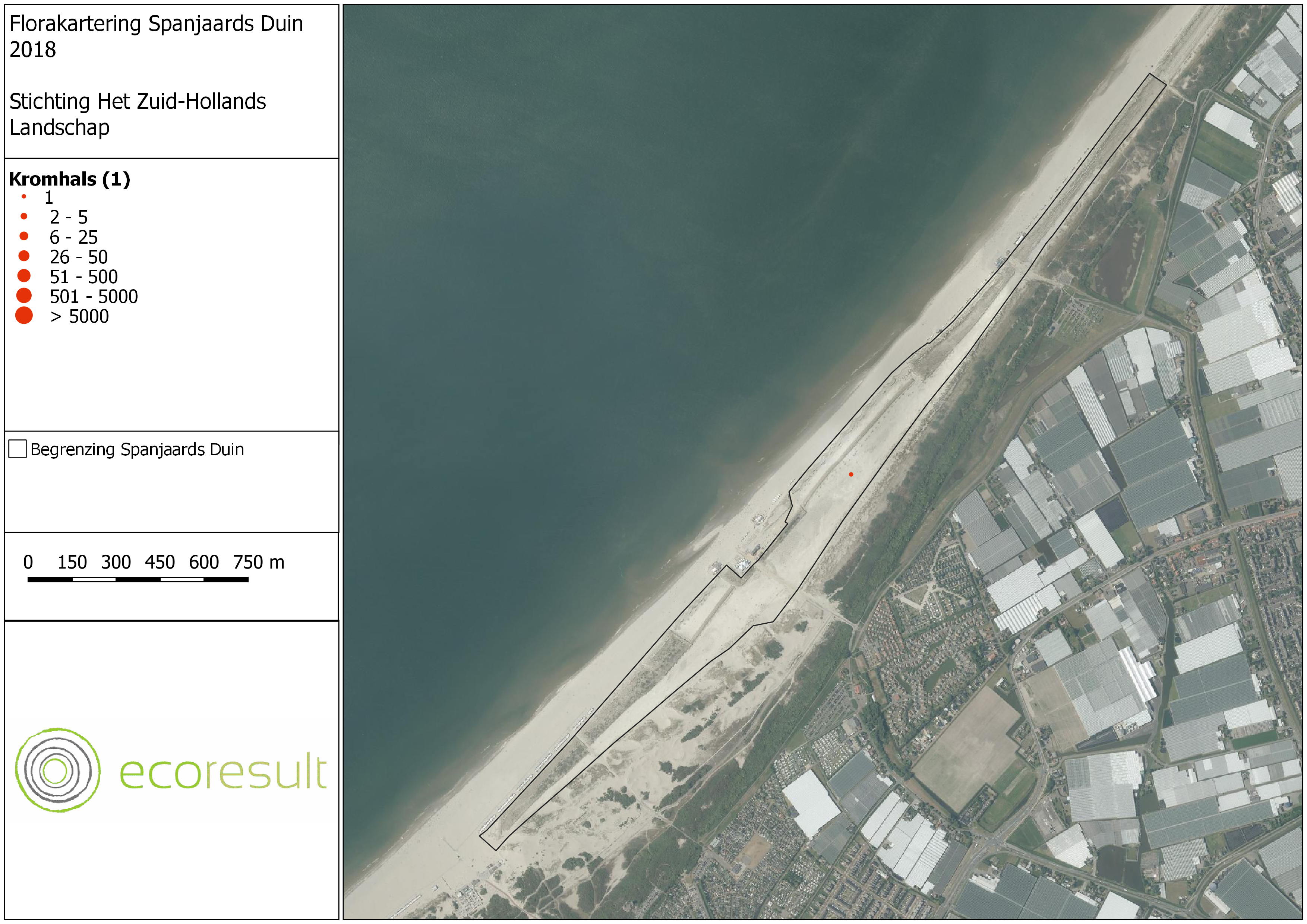1307x924 pixels.
Task: Click the ecoresult spiral logo
Action: (x=57, y=770)
